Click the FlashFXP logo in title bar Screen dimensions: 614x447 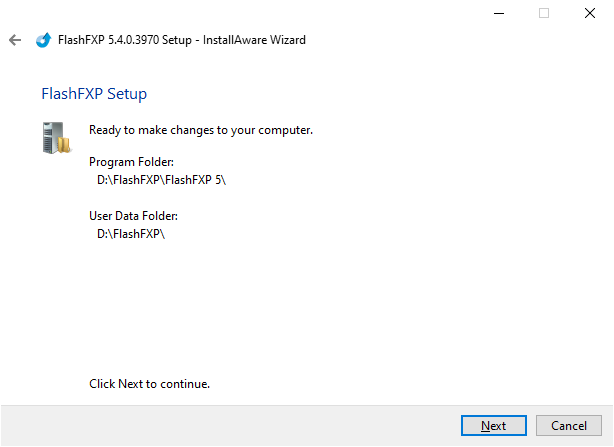pos(43,40)
